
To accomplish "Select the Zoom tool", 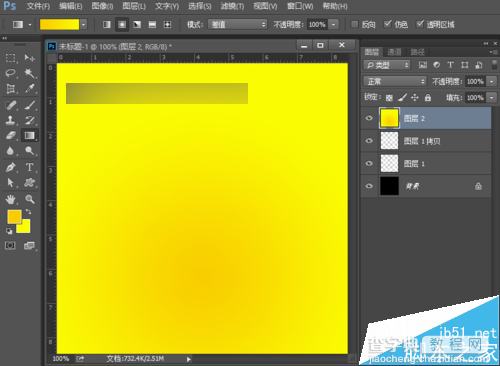I will point(30,199).
